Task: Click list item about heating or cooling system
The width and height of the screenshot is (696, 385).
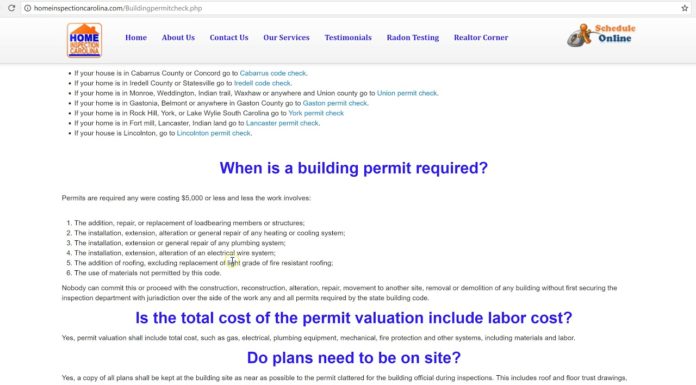Action: pos(210,233)
